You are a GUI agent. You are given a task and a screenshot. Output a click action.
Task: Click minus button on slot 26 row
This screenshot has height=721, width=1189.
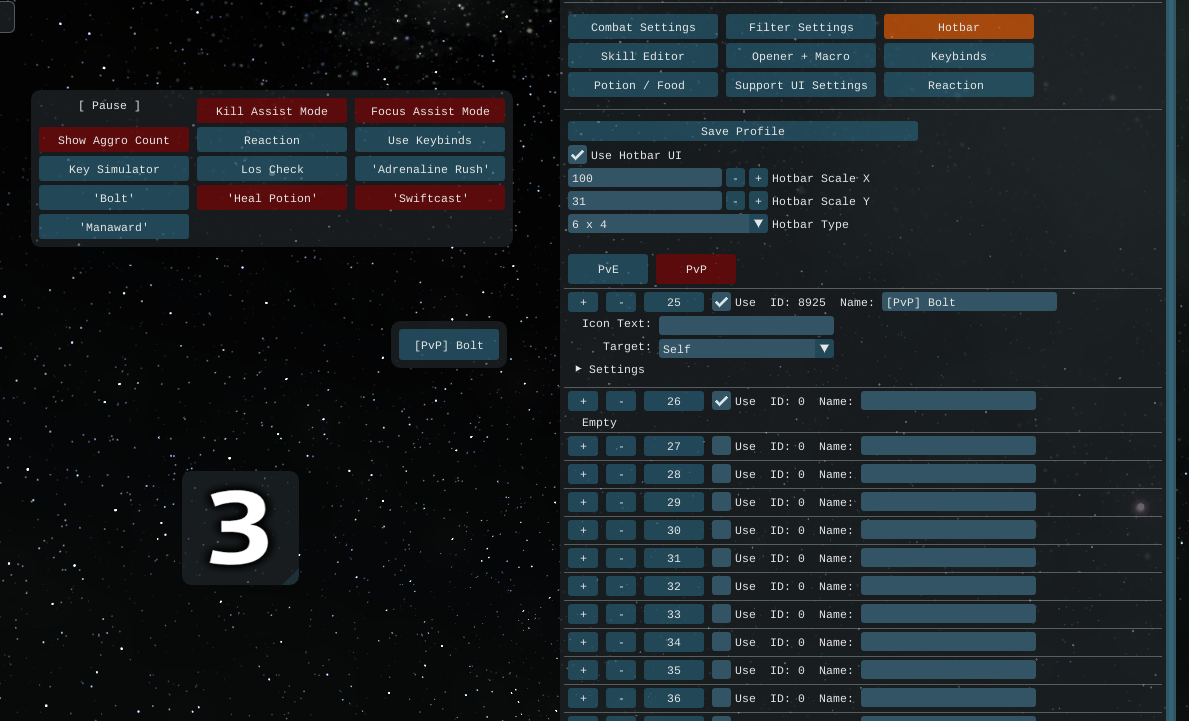pyautogui.click(x=621, y=401)
